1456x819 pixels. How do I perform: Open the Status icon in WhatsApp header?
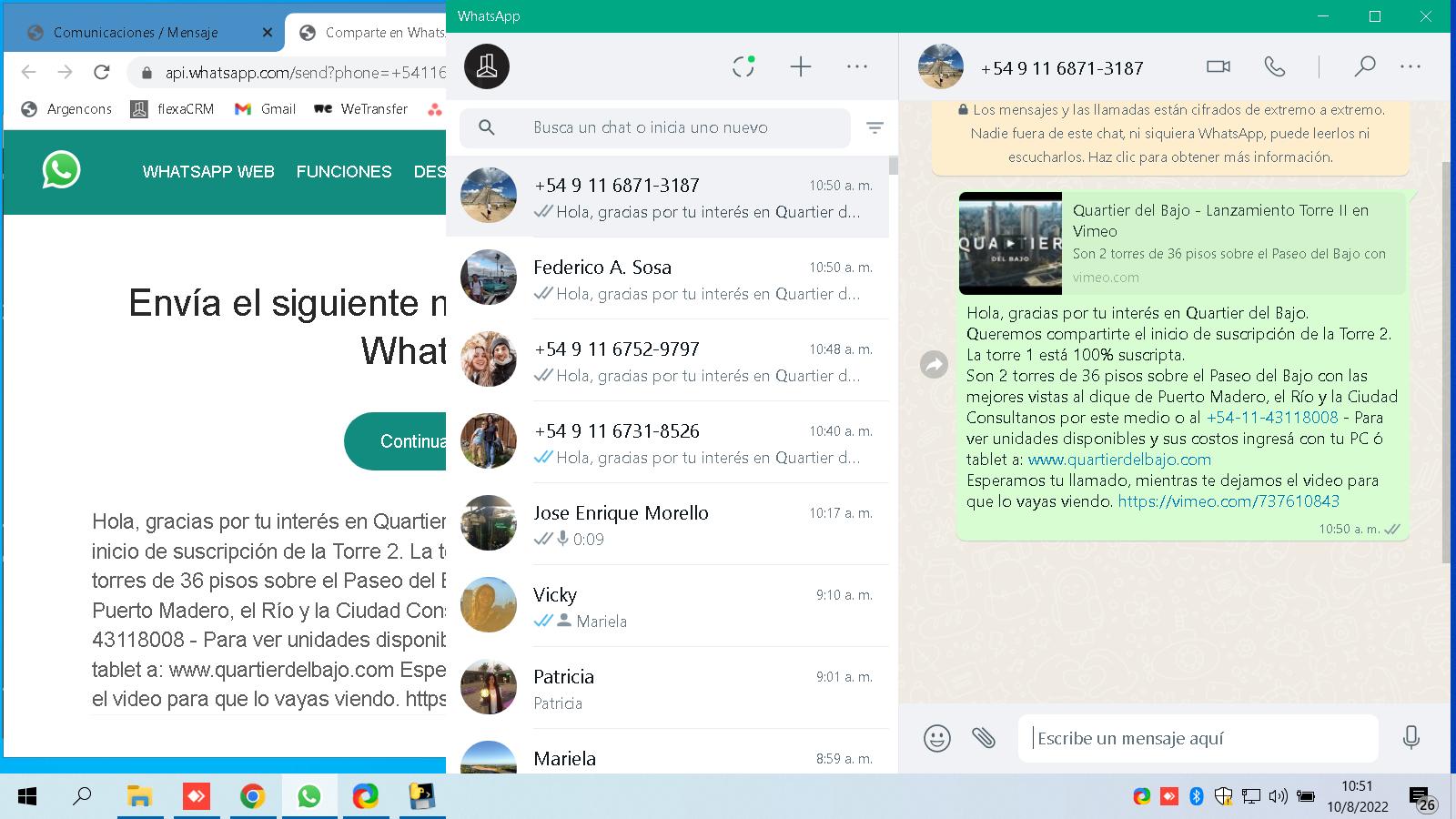(743, 66)
